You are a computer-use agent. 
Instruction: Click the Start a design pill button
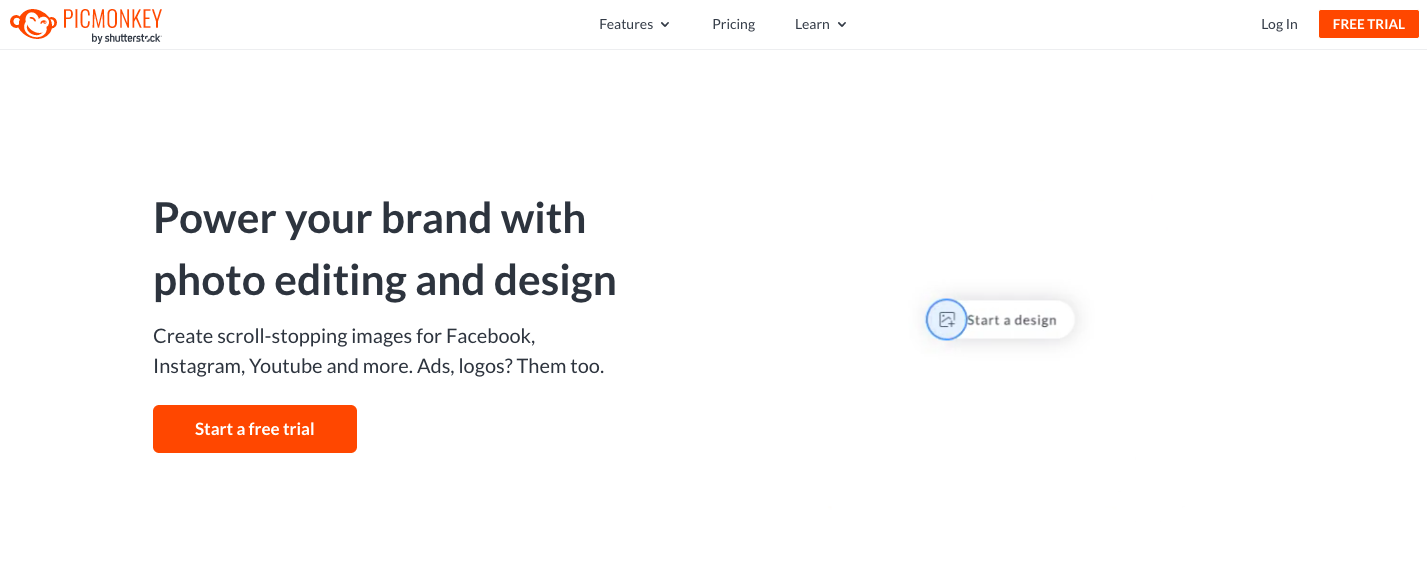tap(1000, 320)
